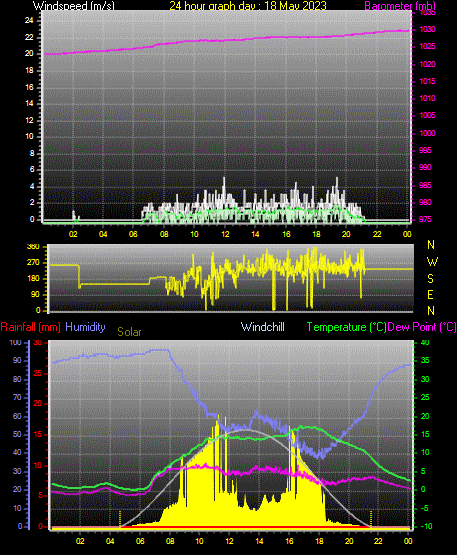Click the S compass letter
The image size is (457, 555).
click(x=430, y=279)
